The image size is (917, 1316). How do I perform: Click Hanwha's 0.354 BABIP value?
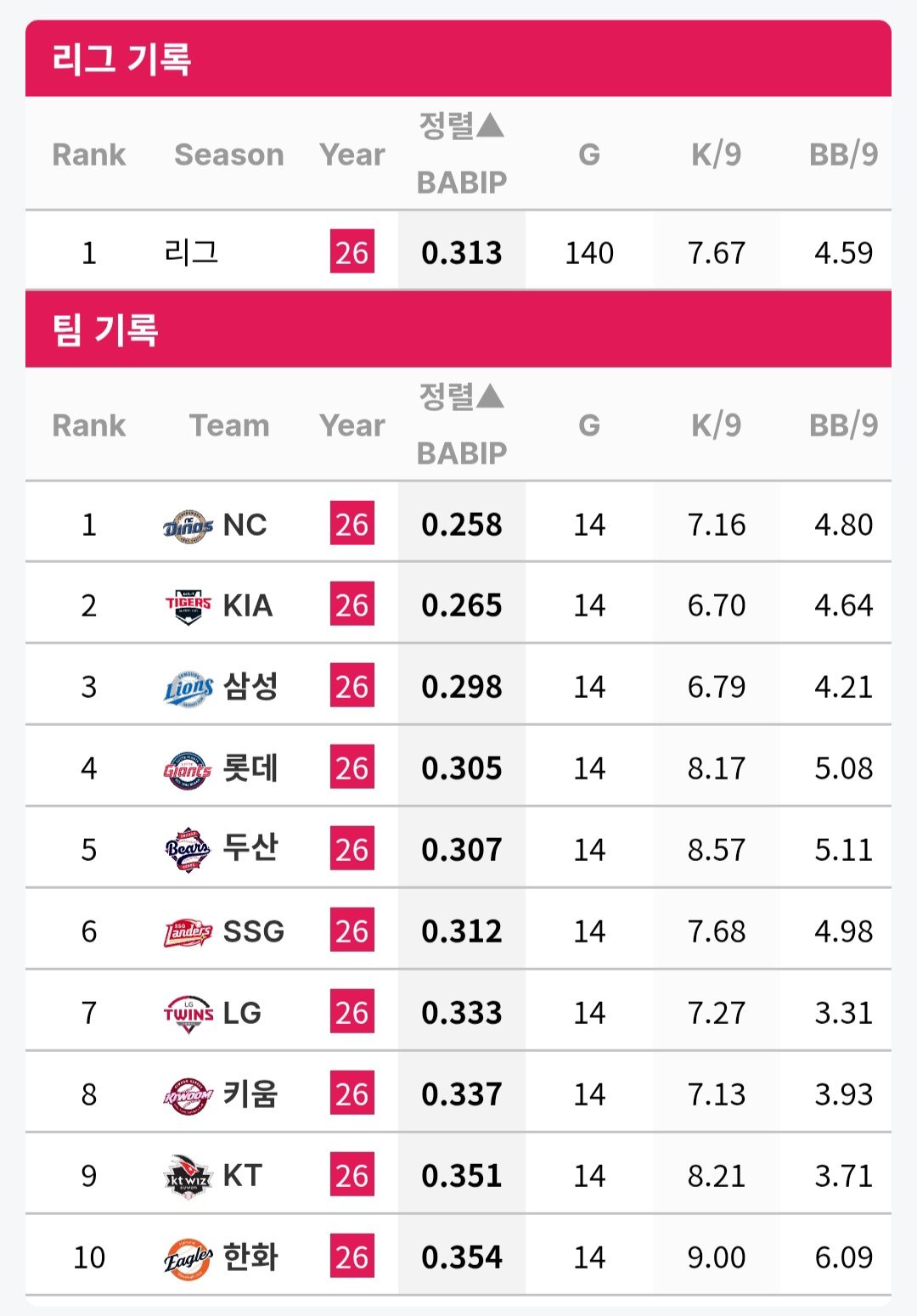tap(461, 1257)
